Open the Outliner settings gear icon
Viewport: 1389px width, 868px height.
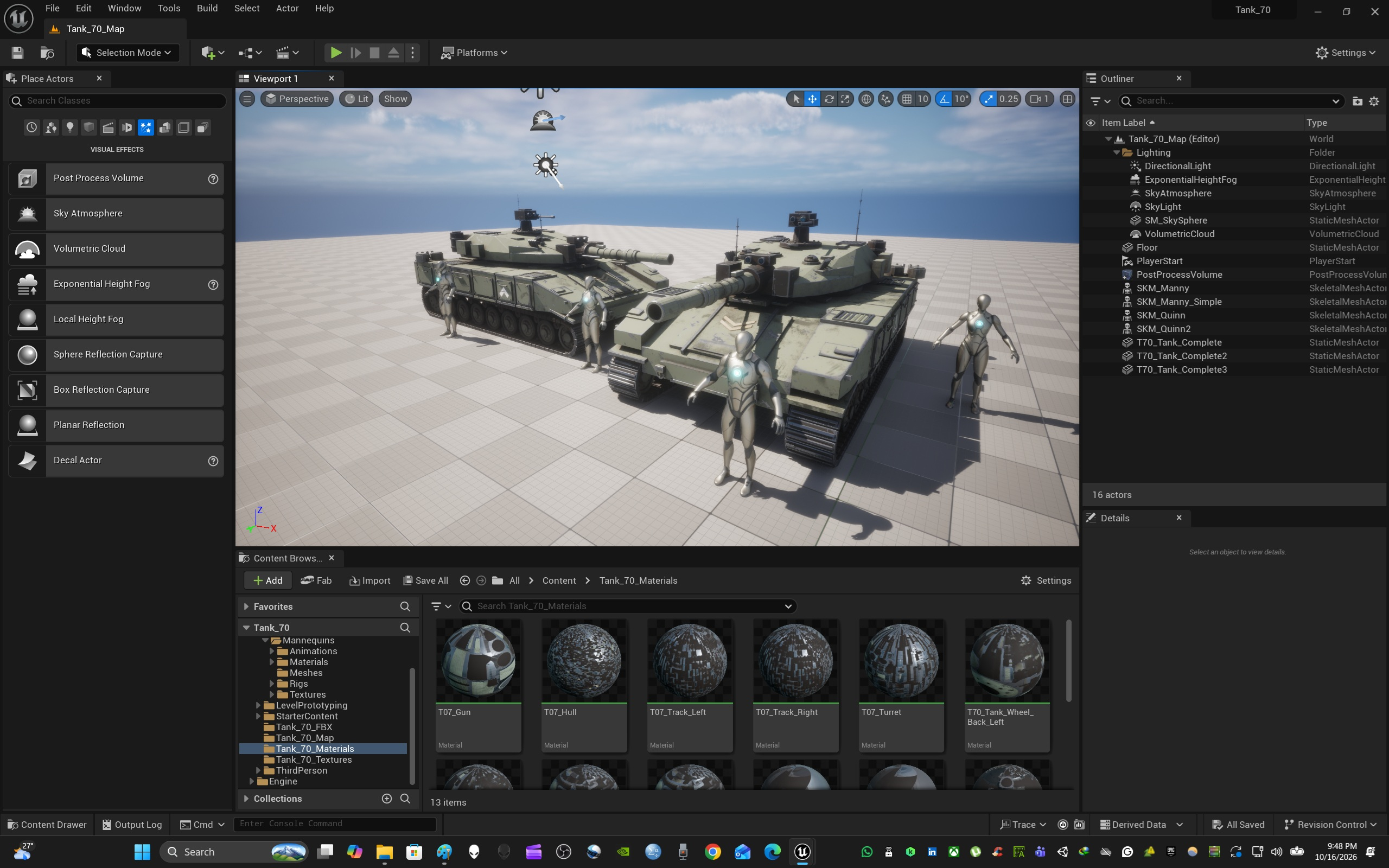(x=1374, y=101)
